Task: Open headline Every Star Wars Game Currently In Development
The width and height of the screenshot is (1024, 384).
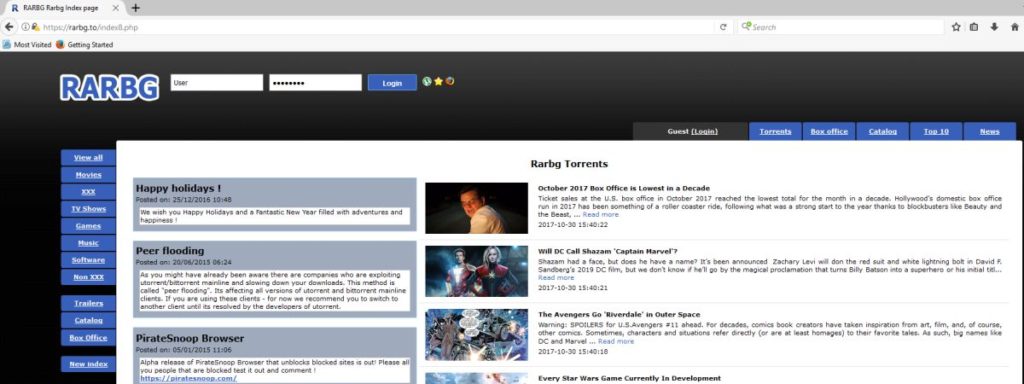Action: 630,378
